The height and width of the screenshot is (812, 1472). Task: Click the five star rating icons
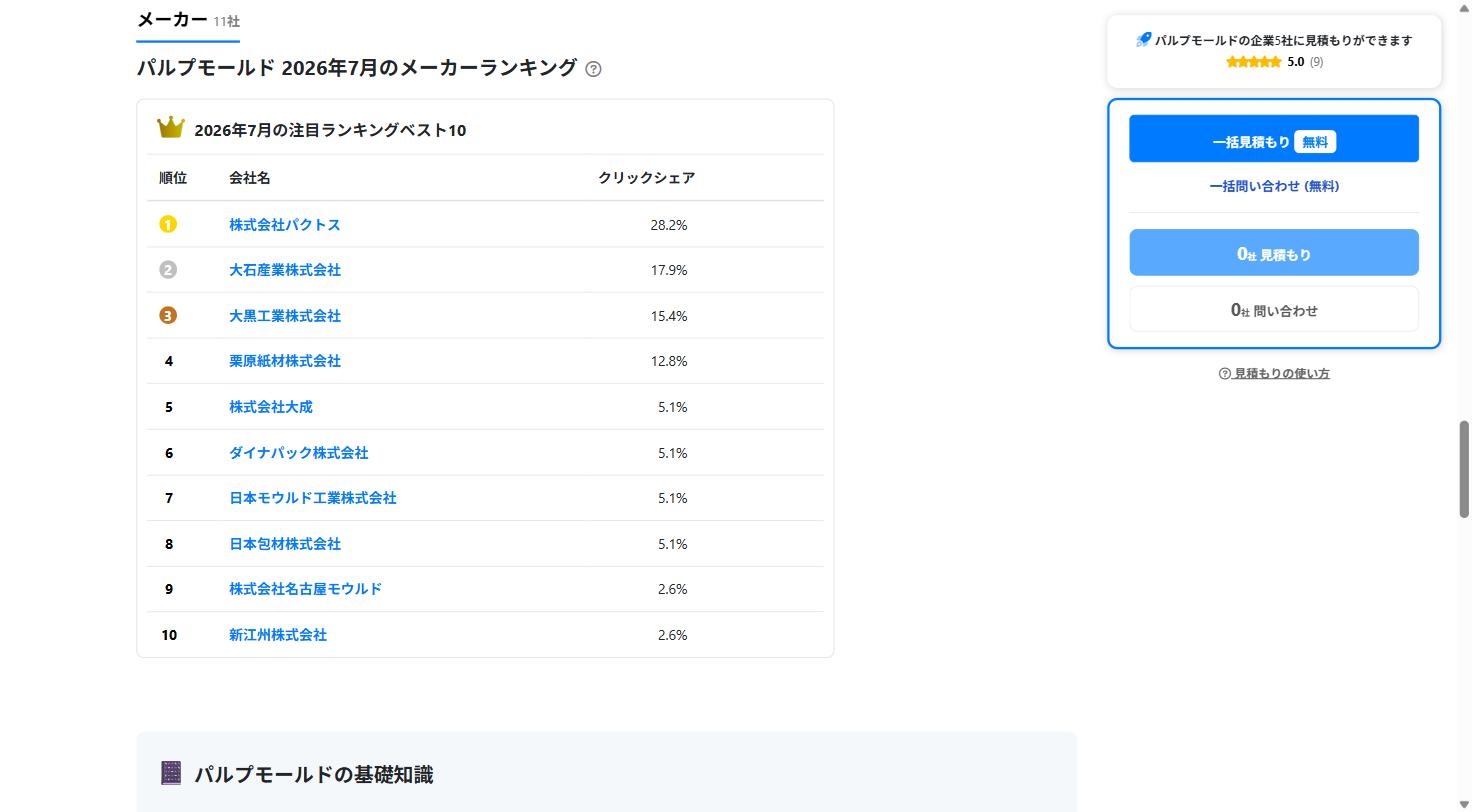tap(1254, 62)
